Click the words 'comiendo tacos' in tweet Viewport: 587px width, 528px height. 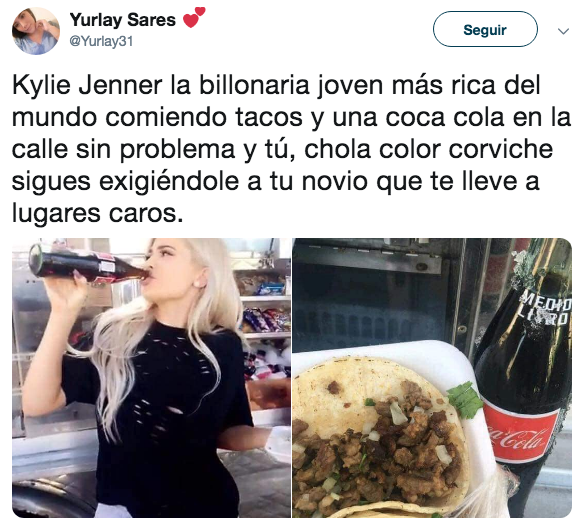point(204,117)
